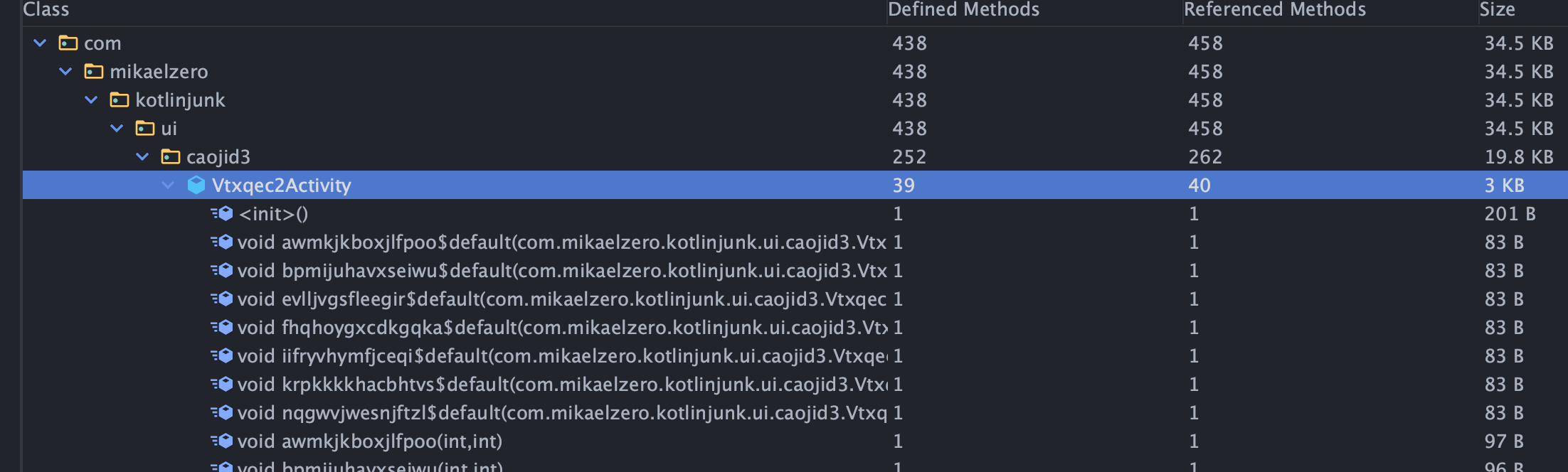Click the caojid3 package folder icon
Image resolution: width=1568 pixels, height=472 pixels.
tap(171, 157)
